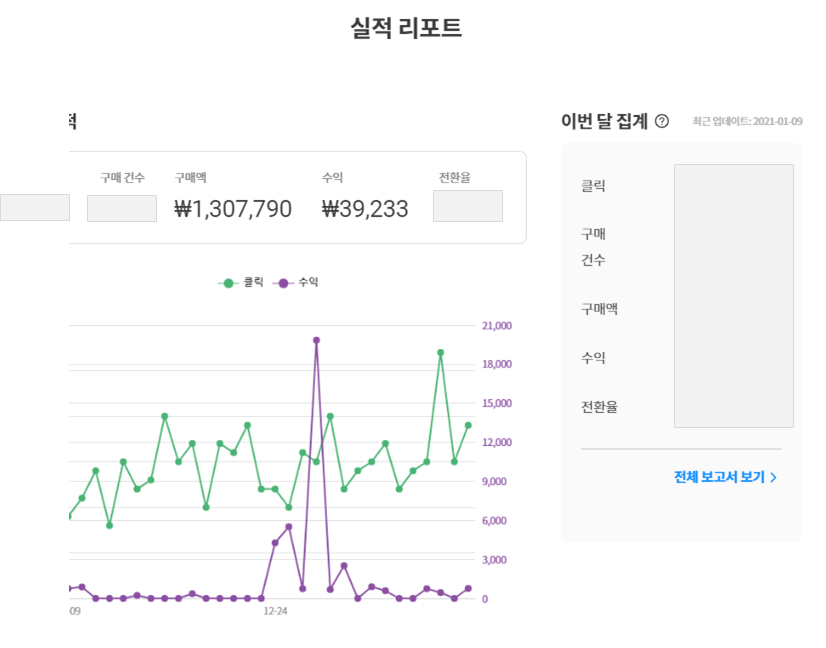Open 전체 보고서 보기 link
Screen dimensions: 826x648
725,477
